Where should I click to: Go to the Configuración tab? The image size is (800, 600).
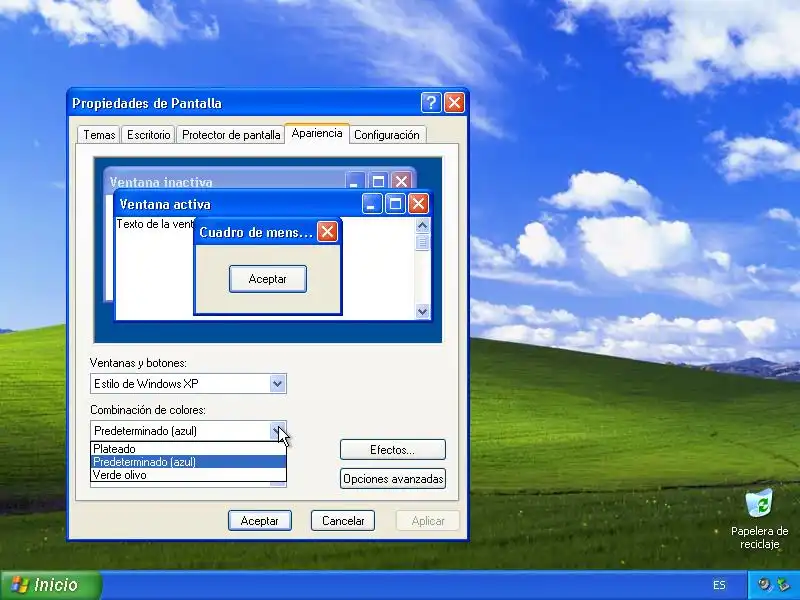(x=387, y=135)
